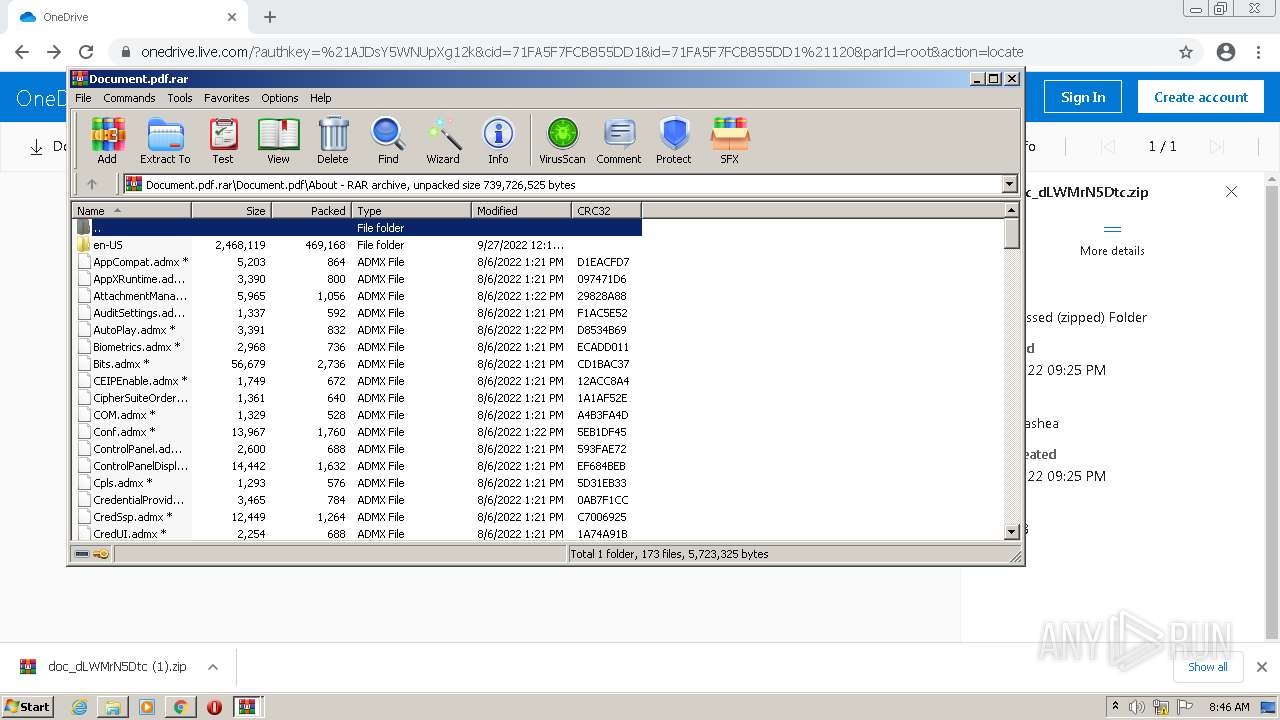Click the password key icon in status bar
Viewport: 1280px width, 720px height.
tap(101, 554)
